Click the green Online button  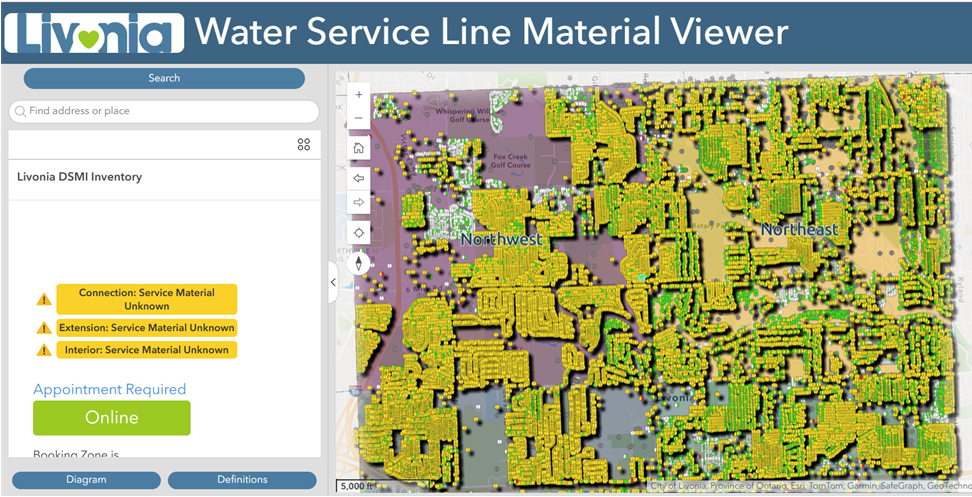pyautogui.click(x=112, y=418)
